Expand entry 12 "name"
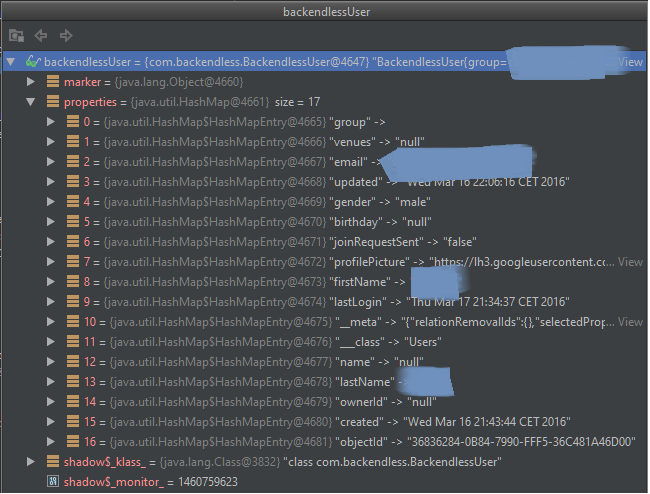This screenshot has width=650, height=494. click(x=51, y=362)
